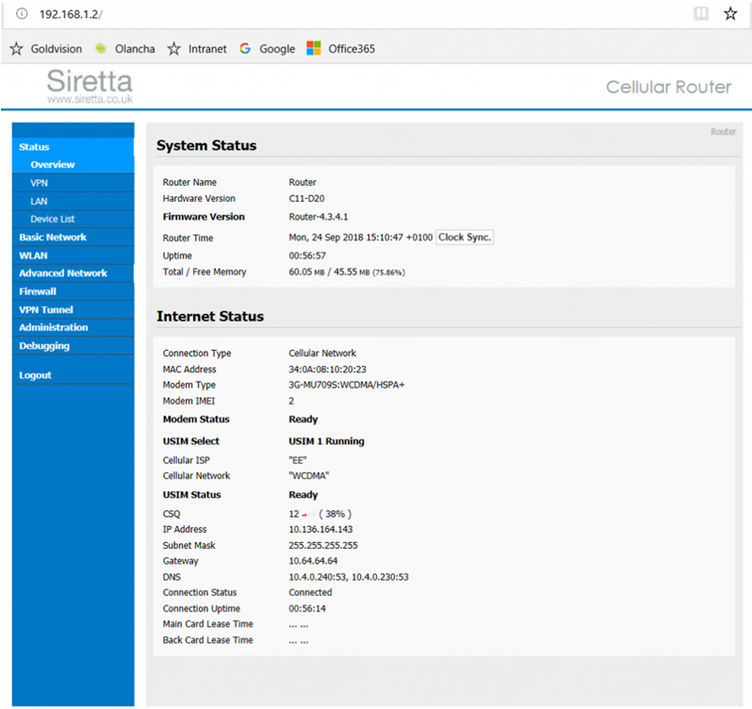Click the USIM 1 Running value
The width and height of the screenshot is (752, 709).
[x=326, y=441]
